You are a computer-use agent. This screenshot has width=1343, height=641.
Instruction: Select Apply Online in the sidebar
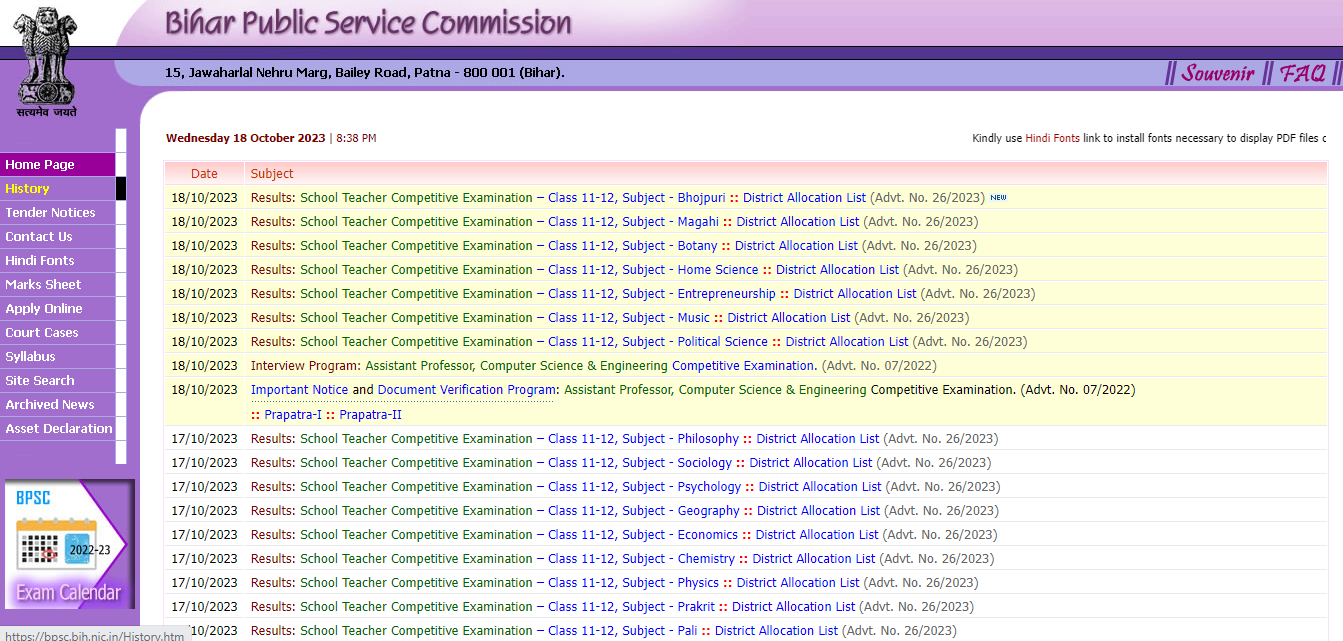pyautogui.click(x=58, y=309)
